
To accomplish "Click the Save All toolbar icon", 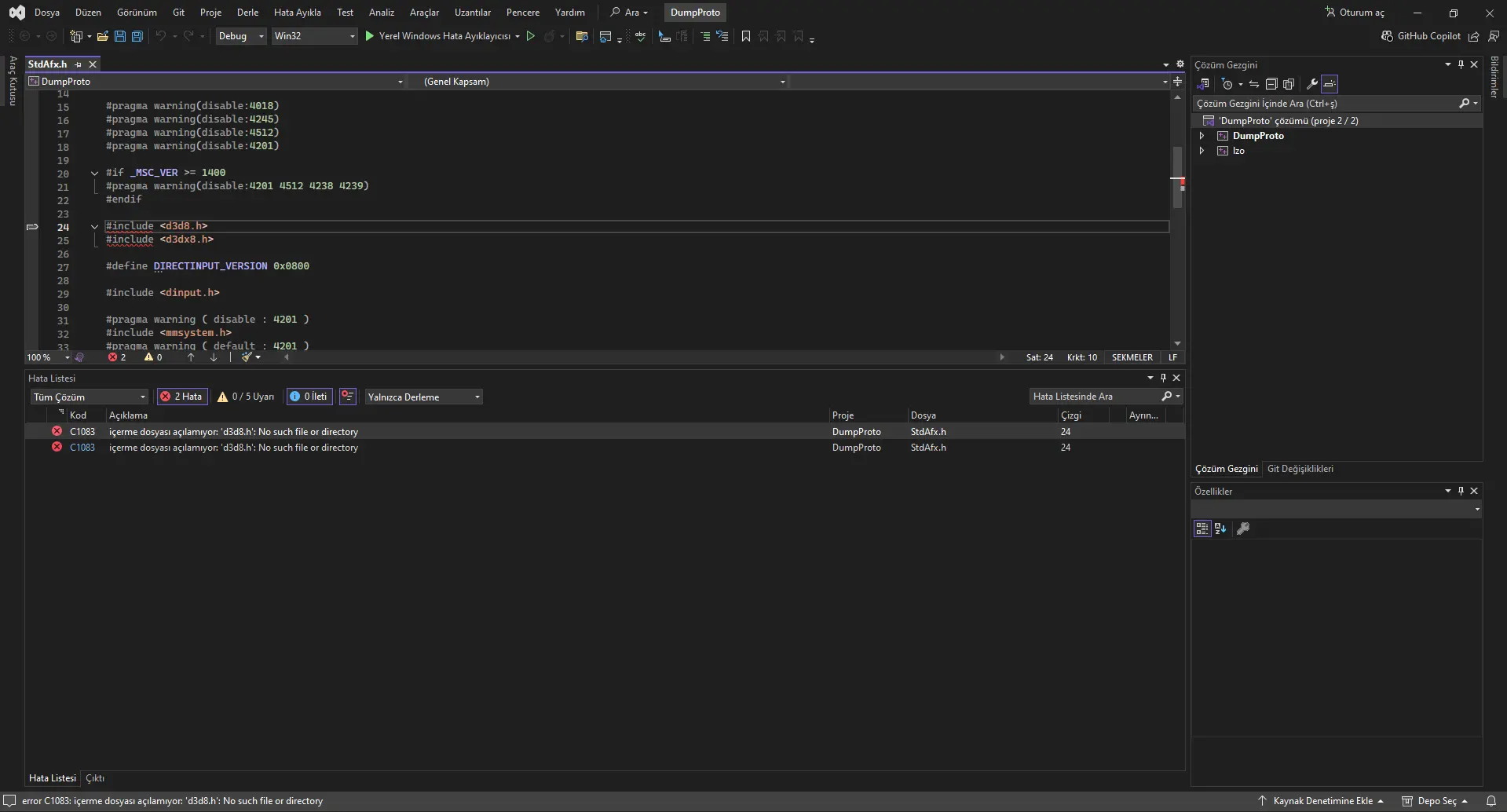I will (137, 36).
